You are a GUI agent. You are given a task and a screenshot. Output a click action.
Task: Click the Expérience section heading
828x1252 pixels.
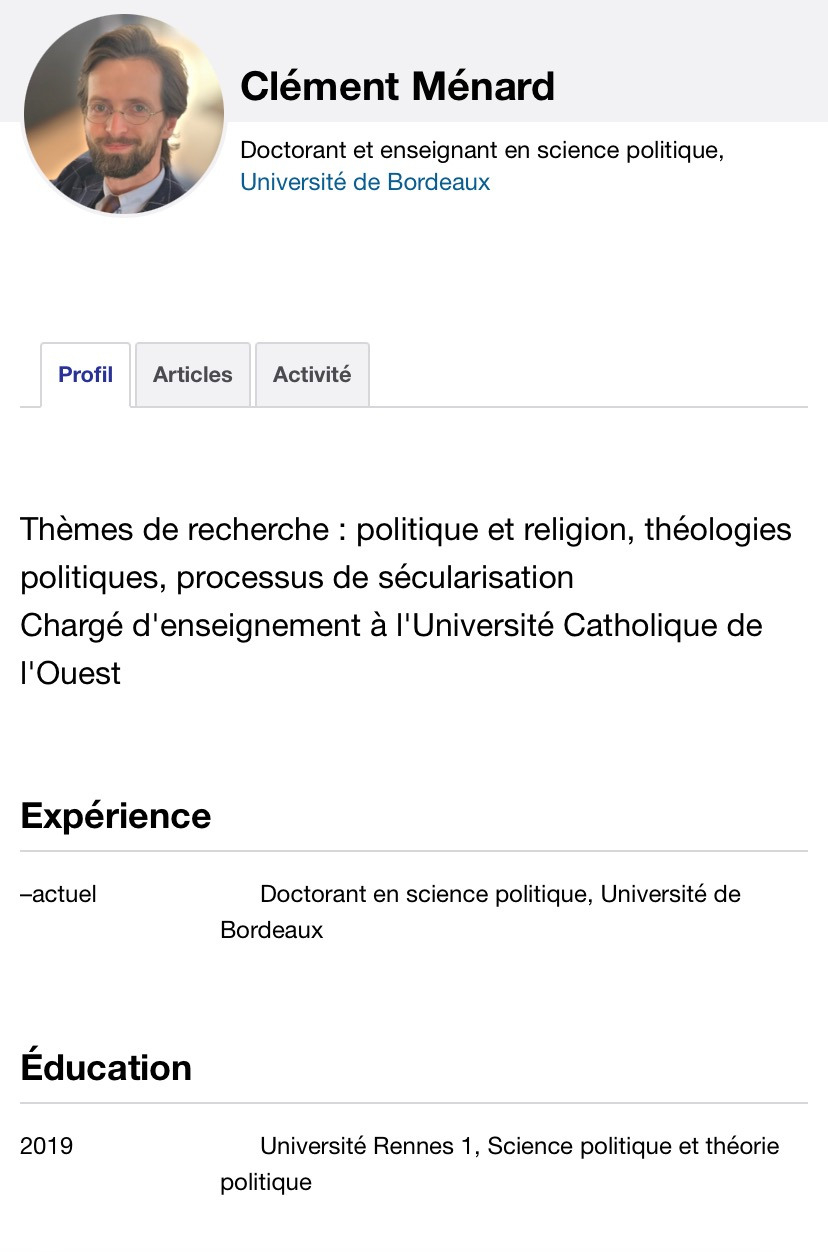115,816
